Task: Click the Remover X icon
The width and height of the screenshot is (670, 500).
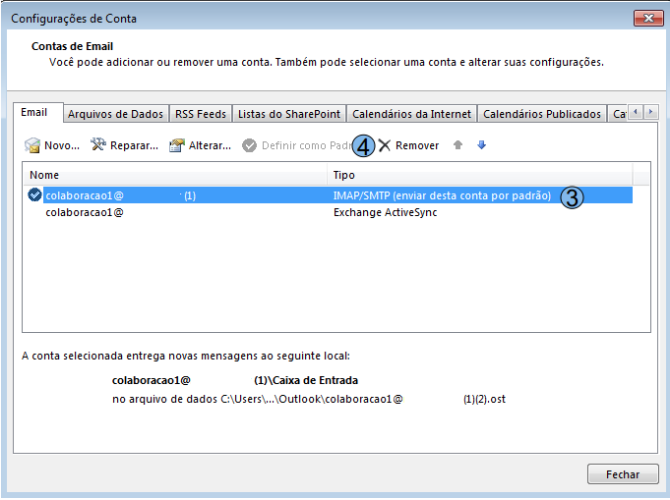Action: pos(385,146)
